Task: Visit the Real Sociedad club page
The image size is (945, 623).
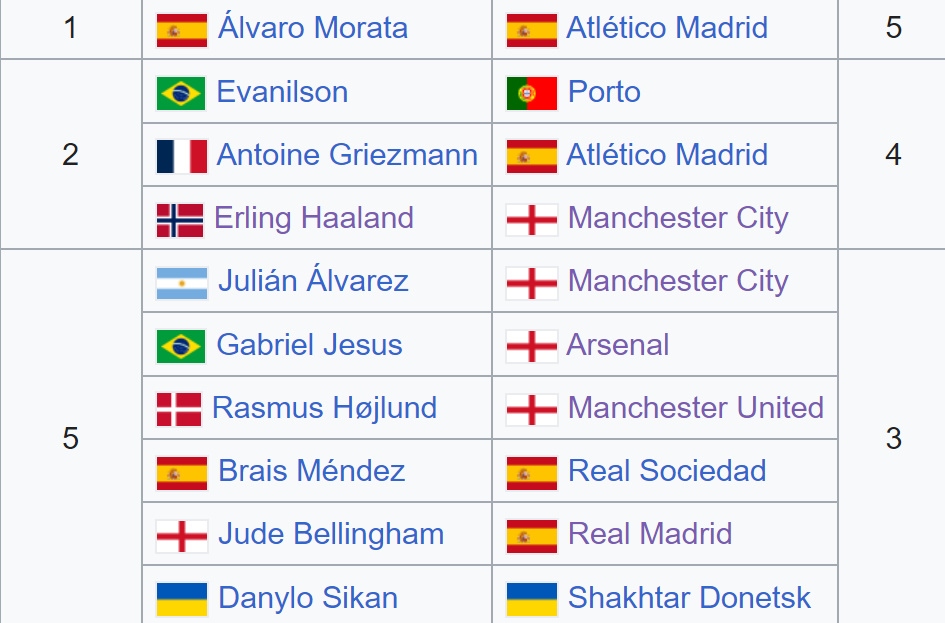Action: [x=667, y=471]
